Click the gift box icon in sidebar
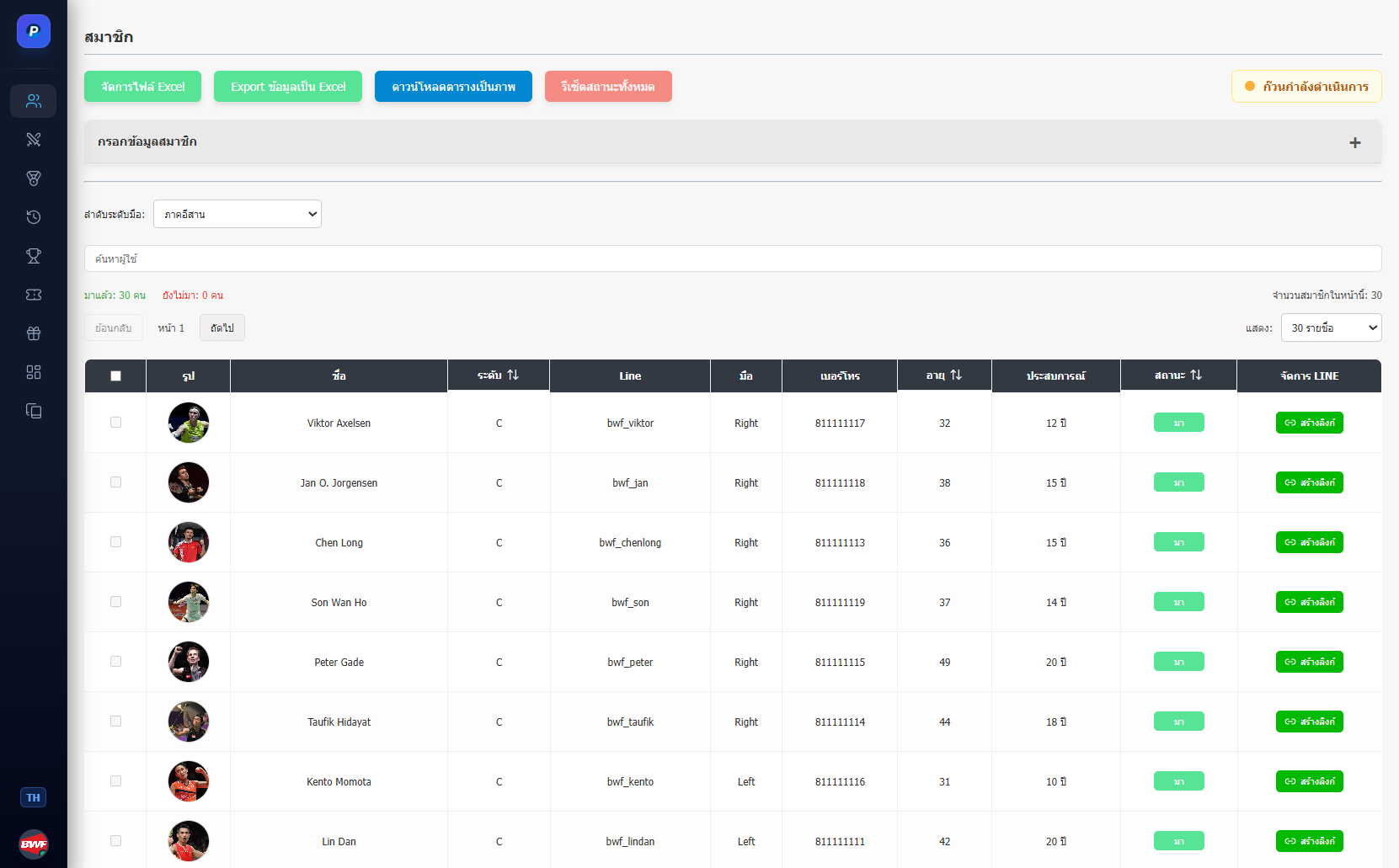Image resolution: width=1399 pixels, height=868 pixels. pos(34,333)
